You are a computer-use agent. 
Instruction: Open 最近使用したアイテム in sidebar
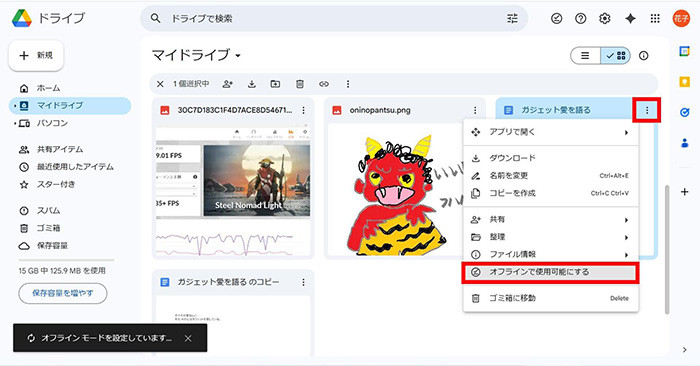70,167
